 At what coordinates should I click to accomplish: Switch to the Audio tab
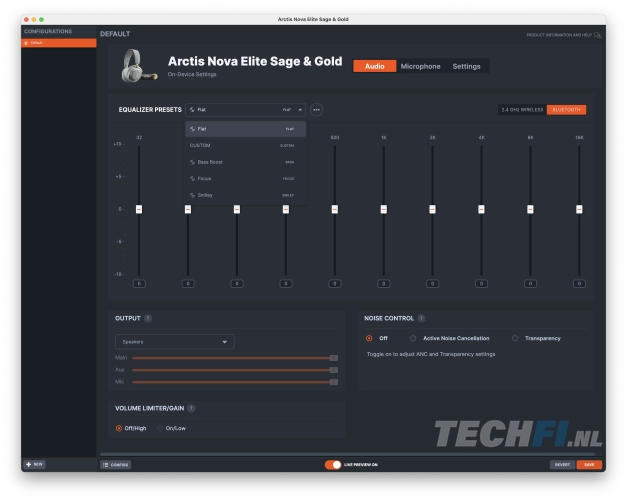(x=375, y=66)
